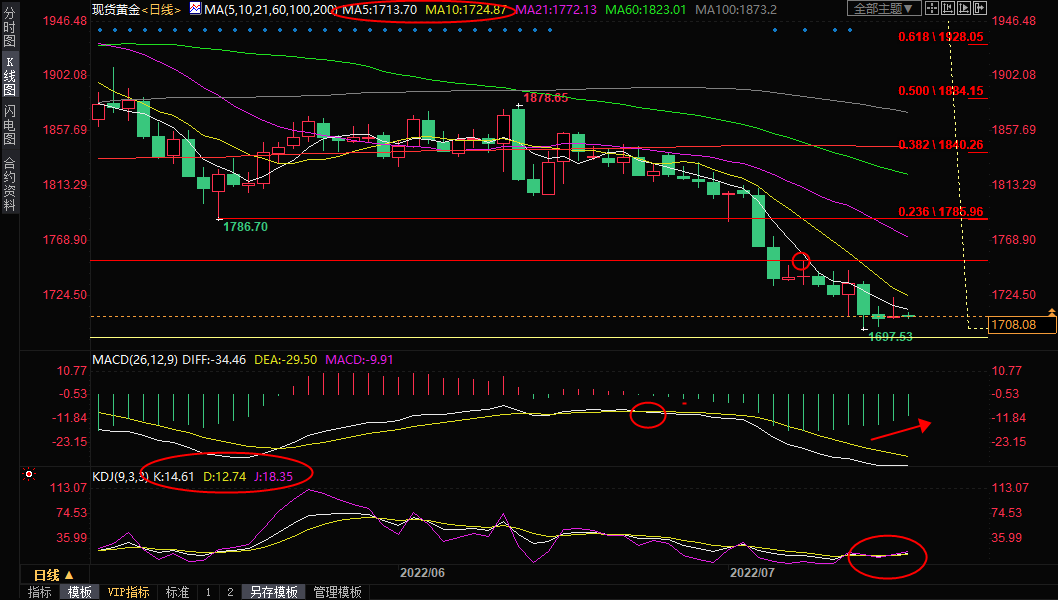Click the 另存模板 button
The image size is (1058, 600).
click(274, 592)
